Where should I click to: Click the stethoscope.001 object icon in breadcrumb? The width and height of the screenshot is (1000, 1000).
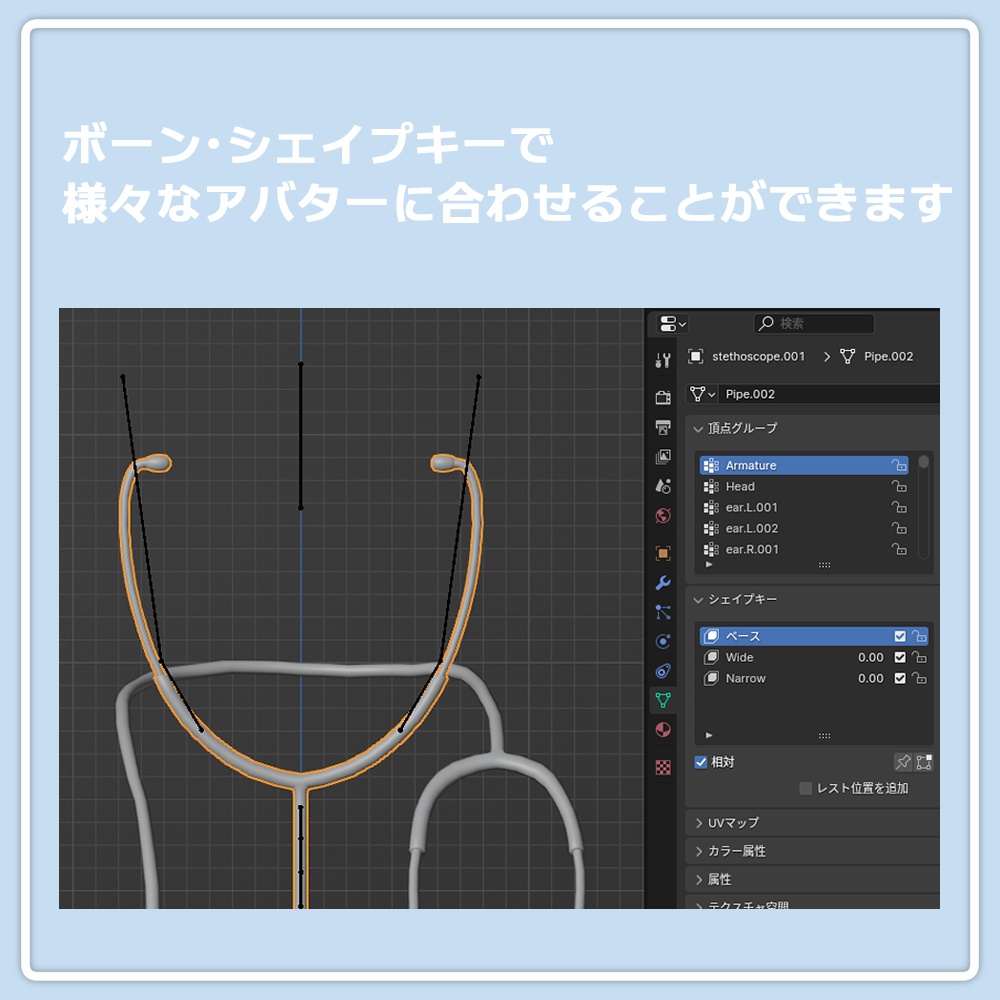pyautogui.click(x=695, y=356)
